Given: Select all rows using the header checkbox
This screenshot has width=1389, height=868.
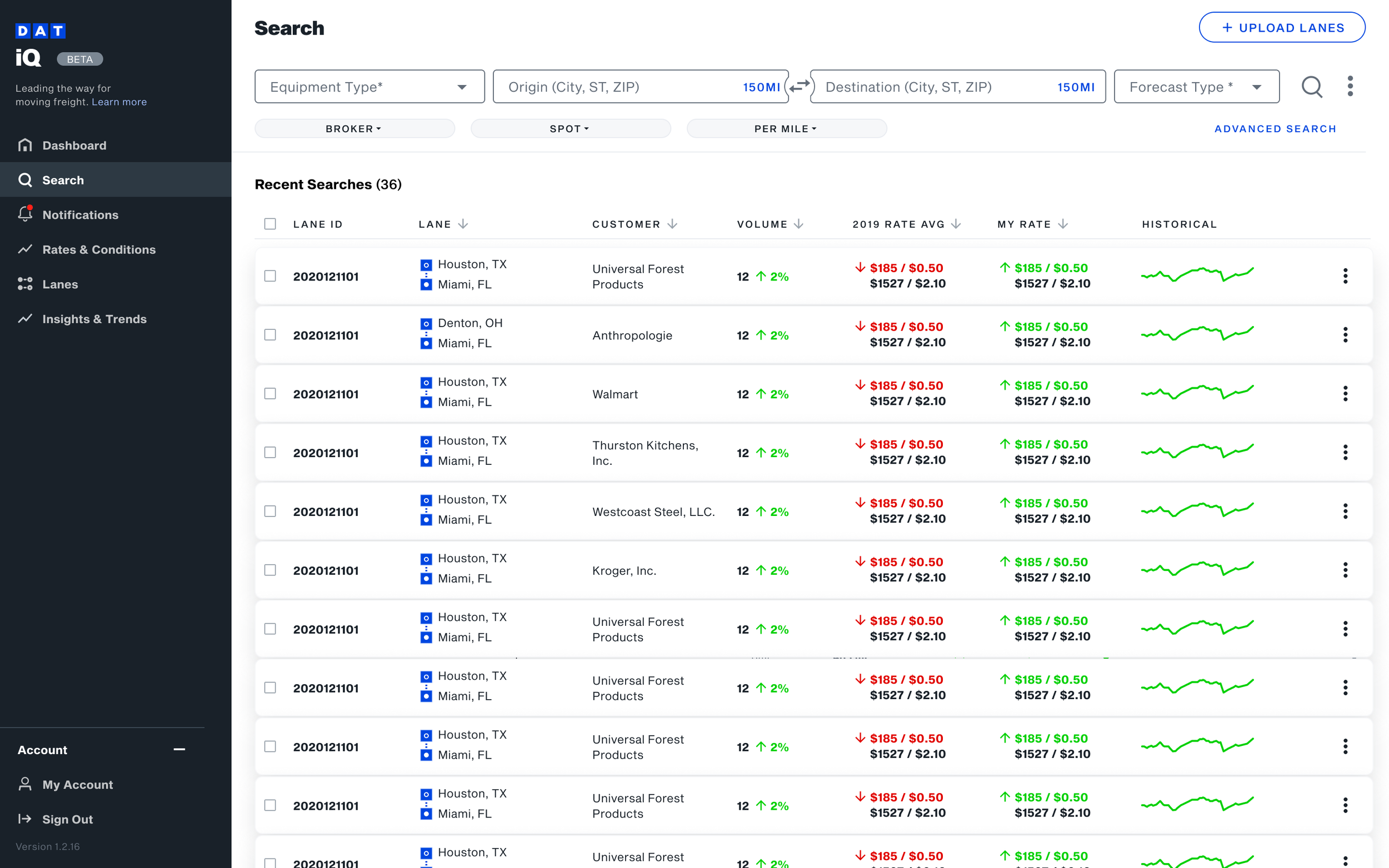Looking at the screenshot, I should (x=271, y=224).
